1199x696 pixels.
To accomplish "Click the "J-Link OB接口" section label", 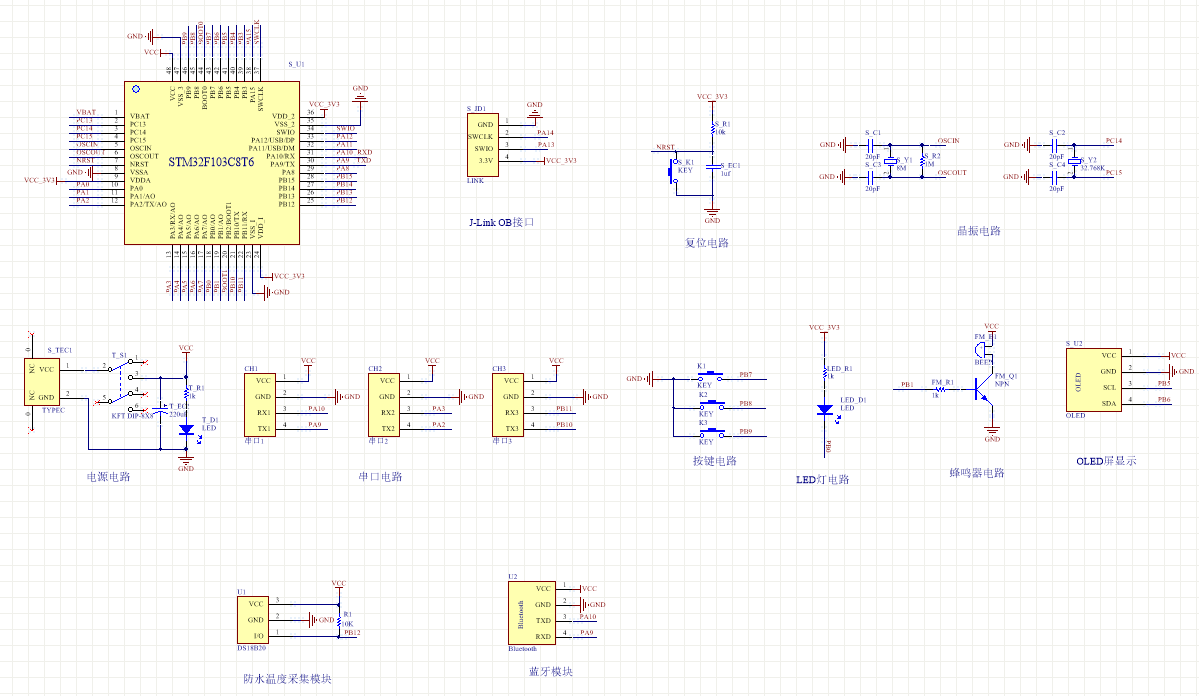I will pos(501,222).
